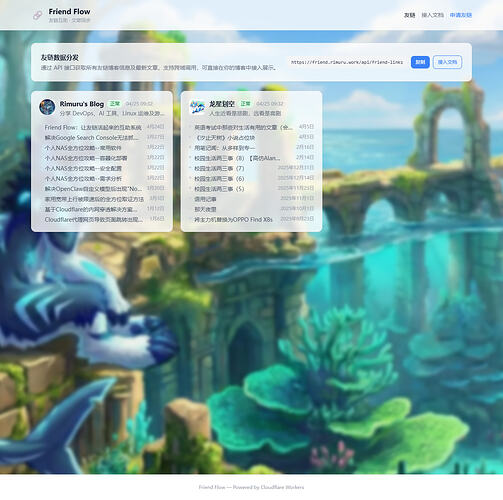
Task: Click the 龙屋划空 tagline under its title
Action: tap(245, 113)
